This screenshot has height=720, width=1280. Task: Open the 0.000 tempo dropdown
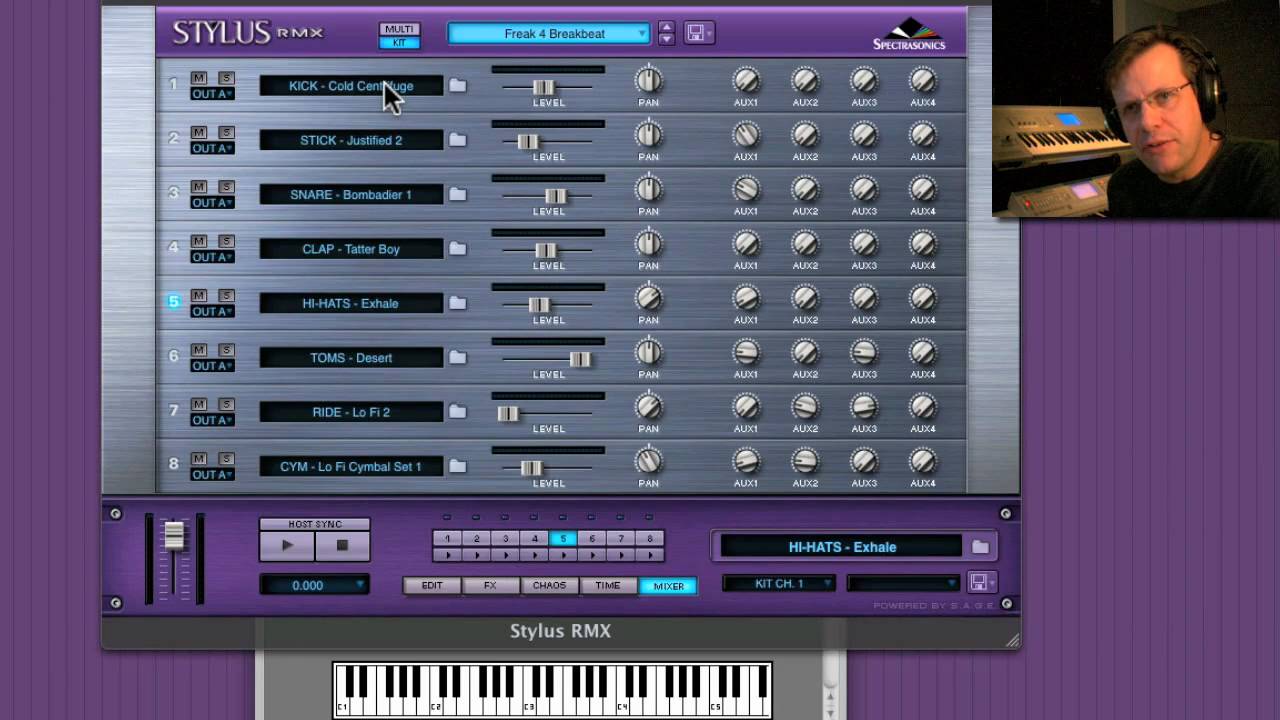coord(314,585)
